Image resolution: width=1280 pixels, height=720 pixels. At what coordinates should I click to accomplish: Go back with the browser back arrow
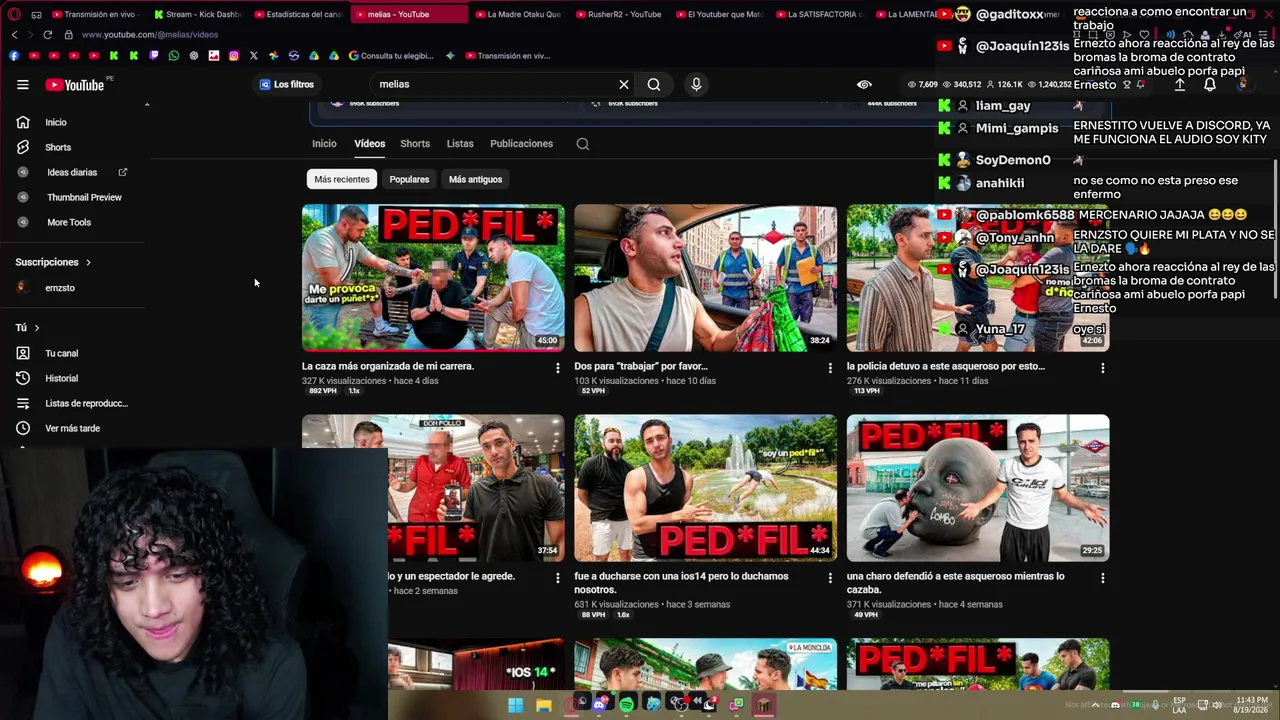[x=14, y=35]
